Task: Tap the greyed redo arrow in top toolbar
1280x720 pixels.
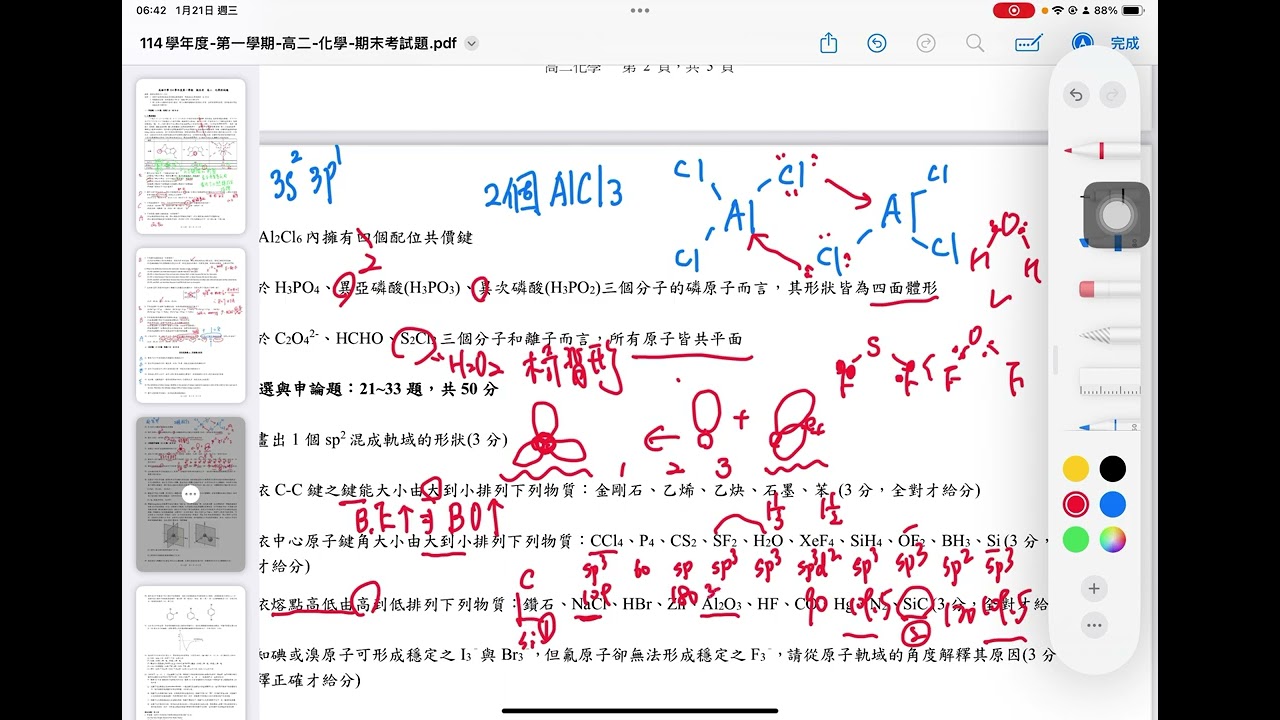Action: [x=926, y=43]
